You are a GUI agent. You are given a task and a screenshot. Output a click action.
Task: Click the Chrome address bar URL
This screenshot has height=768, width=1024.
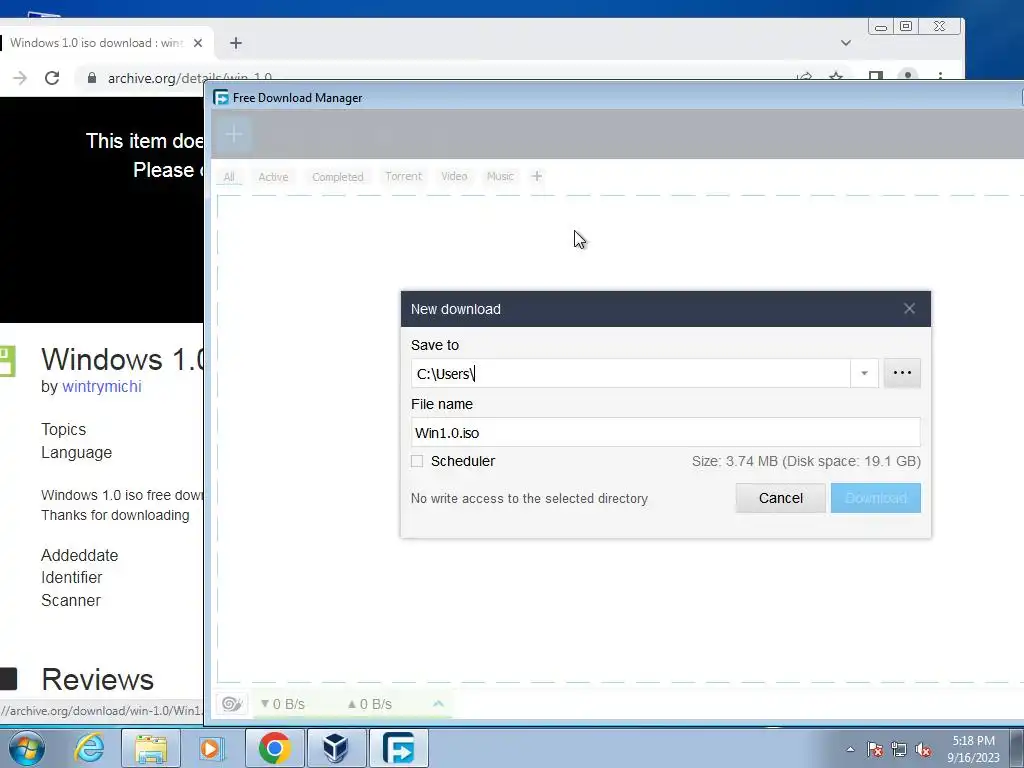pyautogui.click(x=189, y=78)
